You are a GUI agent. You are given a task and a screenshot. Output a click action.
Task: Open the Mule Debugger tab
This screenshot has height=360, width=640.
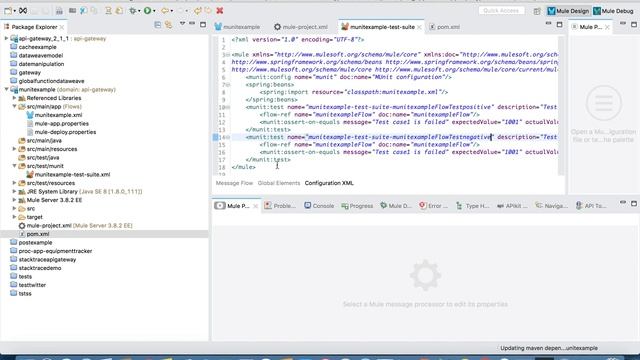coord(396,206)
